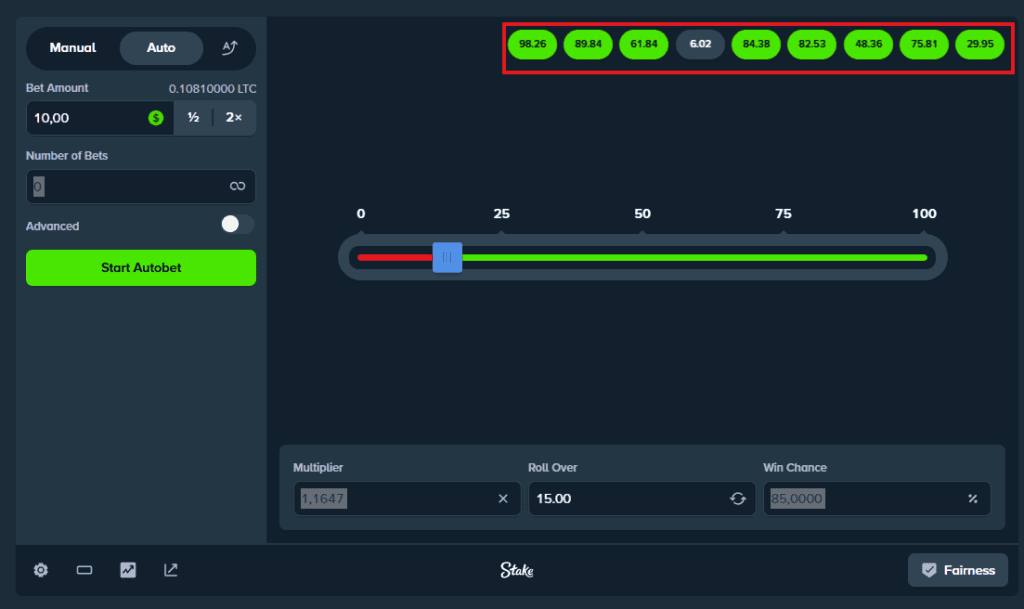1024x609 pixels.
Task: Select the 6.02 past result pill
Action: [700, 44]
